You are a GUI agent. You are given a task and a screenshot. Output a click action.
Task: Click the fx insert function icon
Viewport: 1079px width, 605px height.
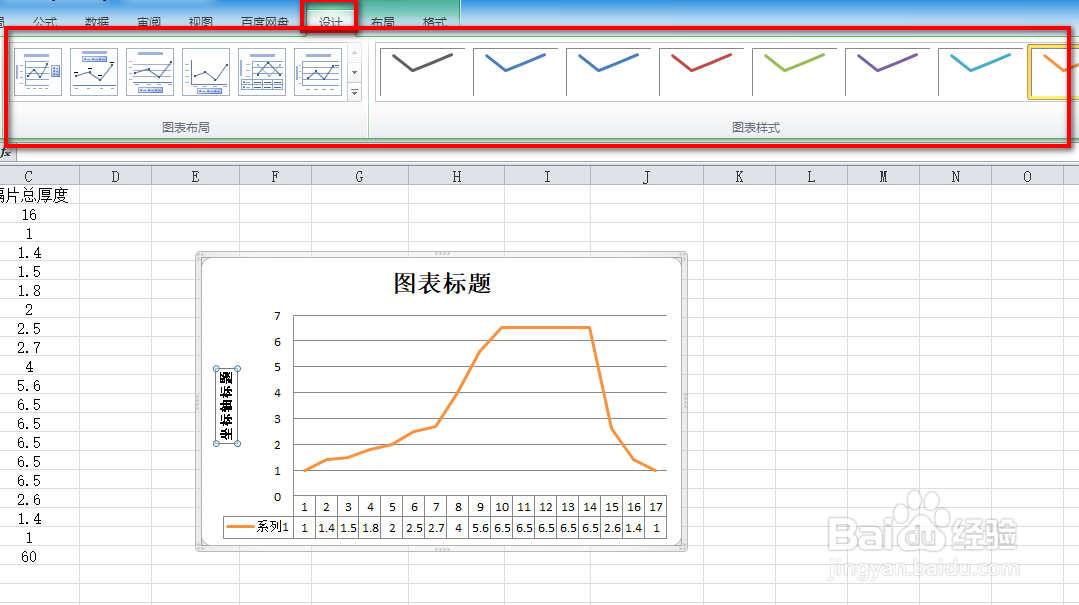6,153
